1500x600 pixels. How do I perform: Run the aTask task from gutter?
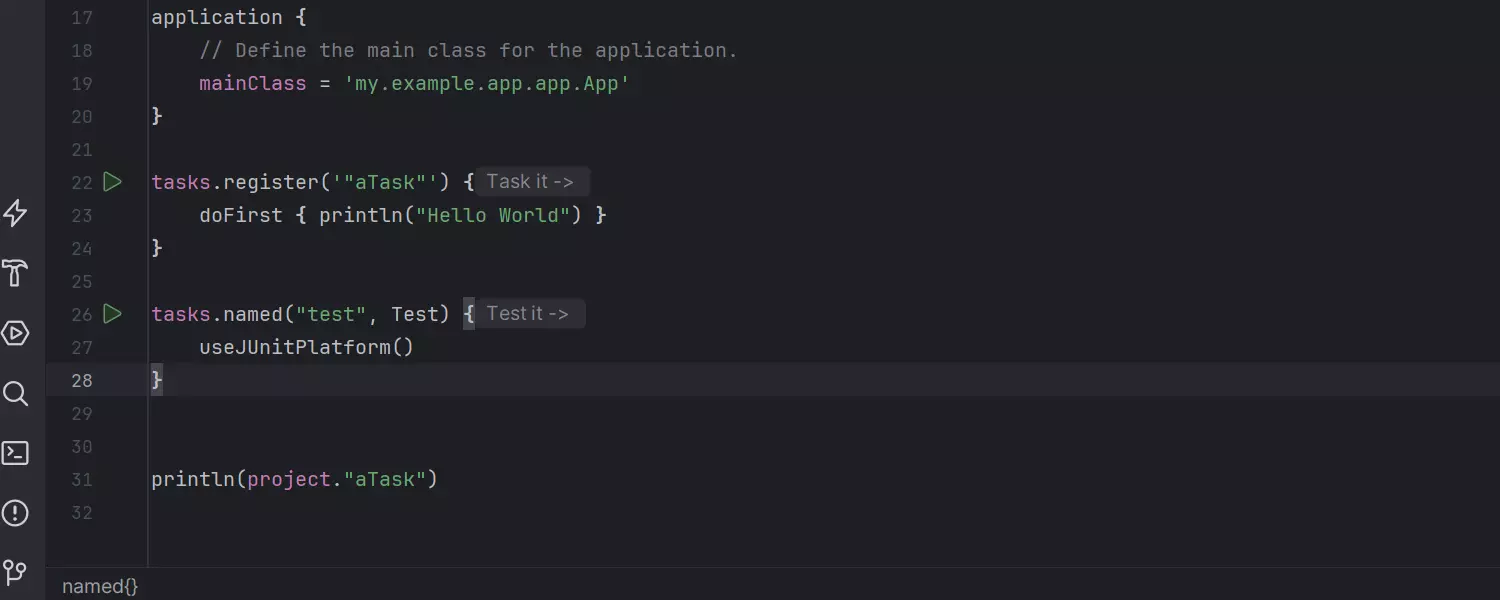pos(112,182)
